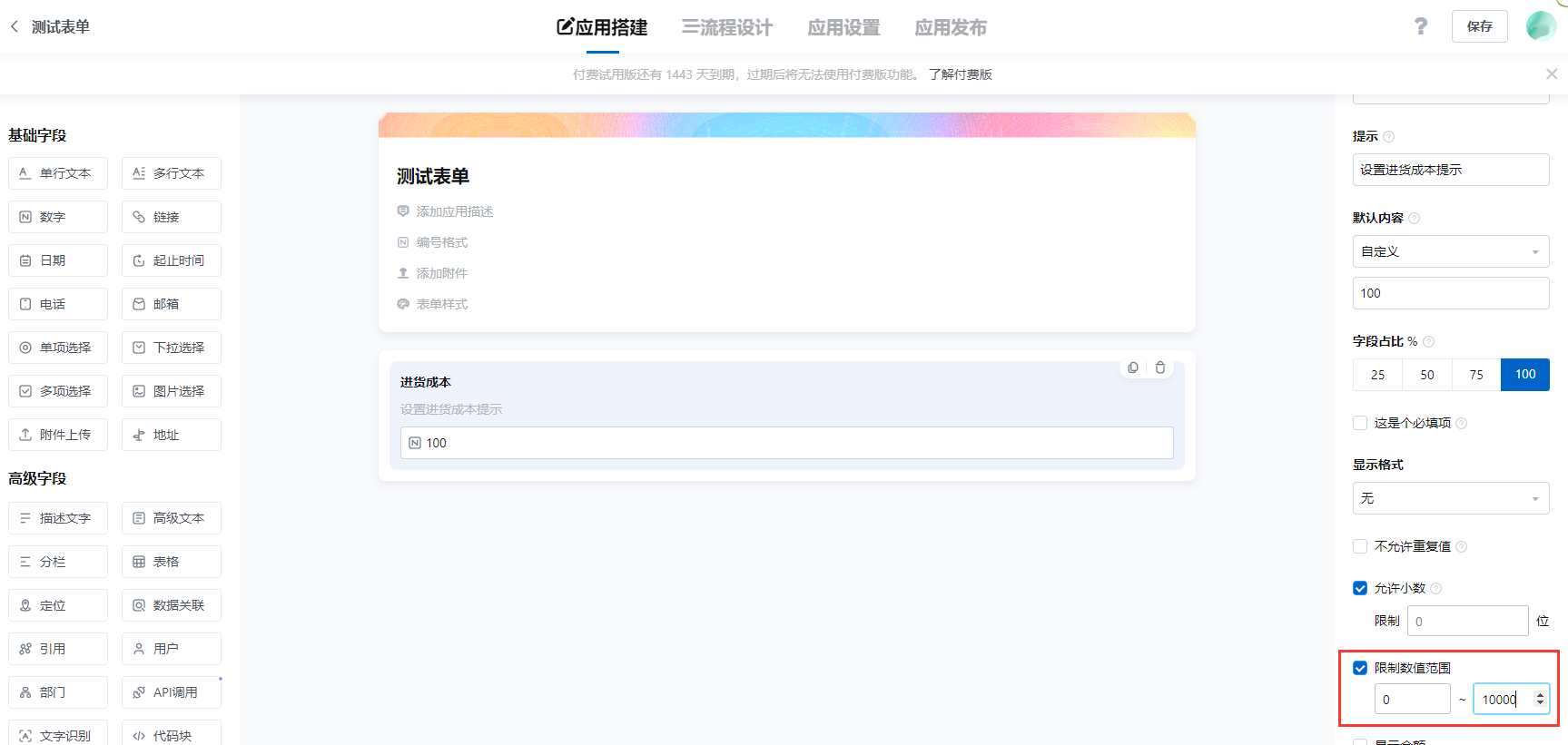Add a data relation field (数据关联)

coord(172,605)
